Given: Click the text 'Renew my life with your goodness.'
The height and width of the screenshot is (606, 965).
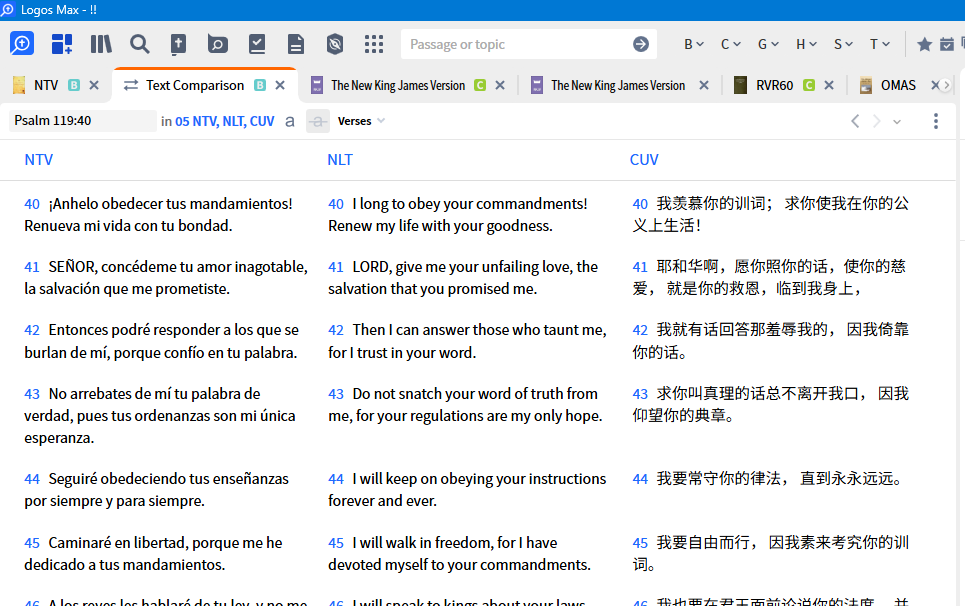Looking at the screenshot, I should pos(440,226).
